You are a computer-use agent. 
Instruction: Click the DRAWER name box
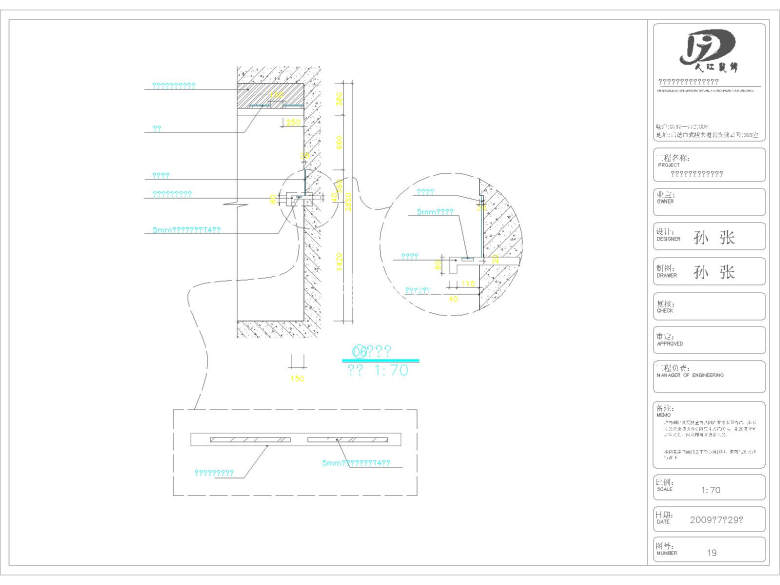coord(710,272)
